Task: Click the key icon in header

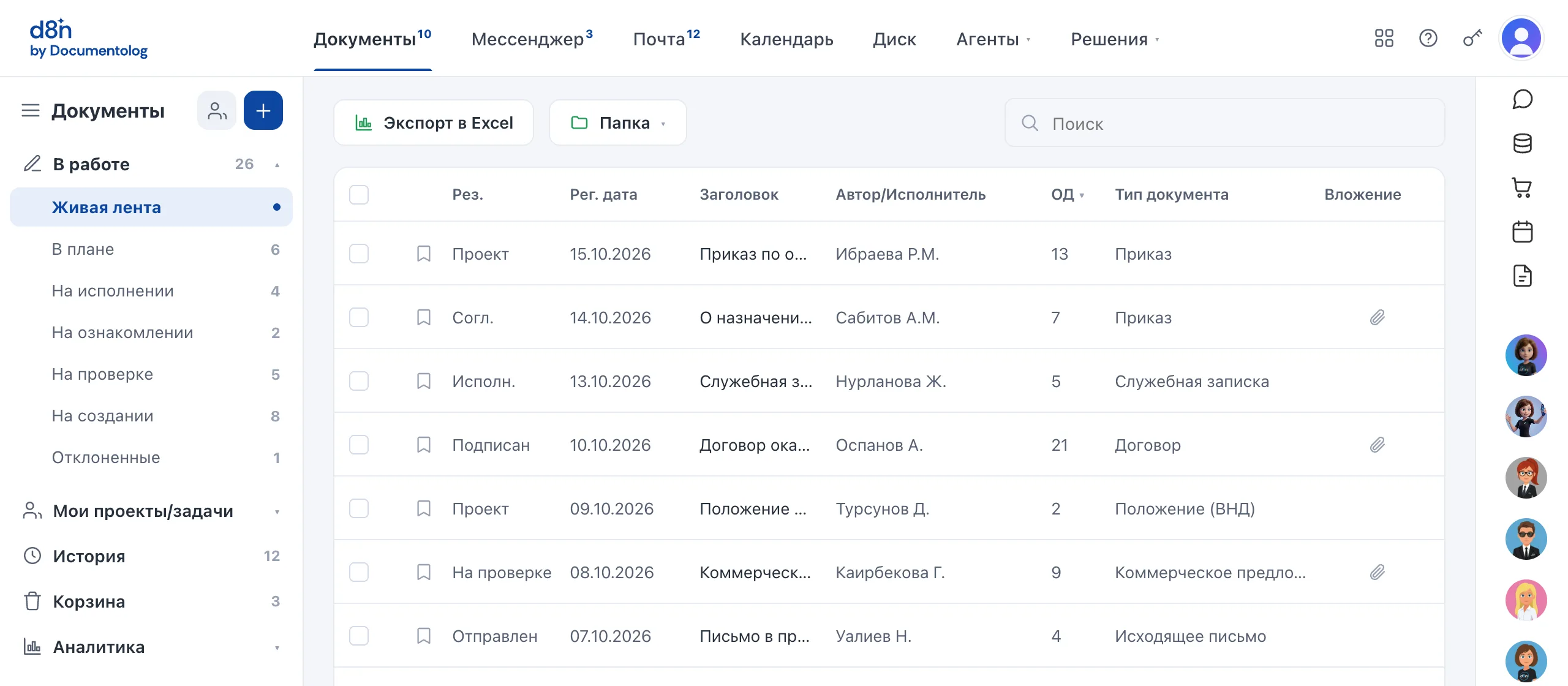Action: (x=1472, y=39)
